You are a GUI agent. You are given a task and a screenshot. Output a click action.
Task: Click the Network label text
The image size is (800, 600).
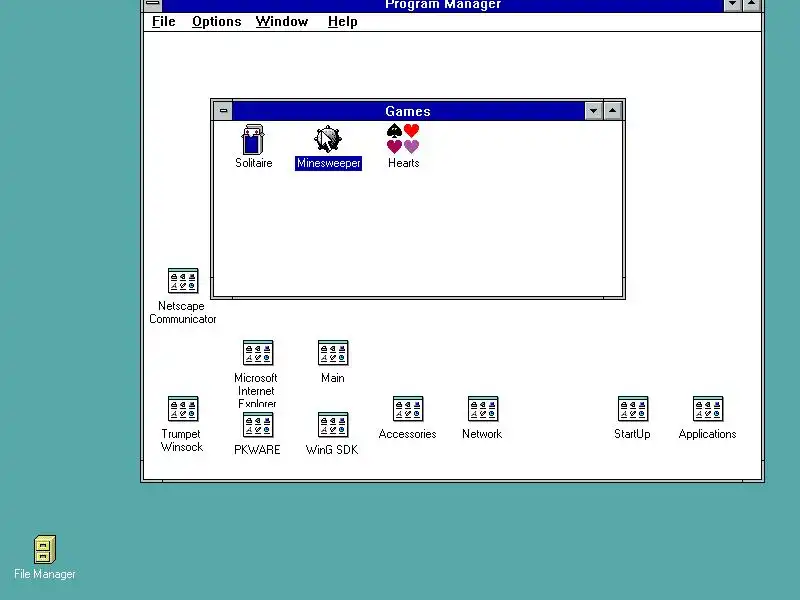tap(482, 434)
